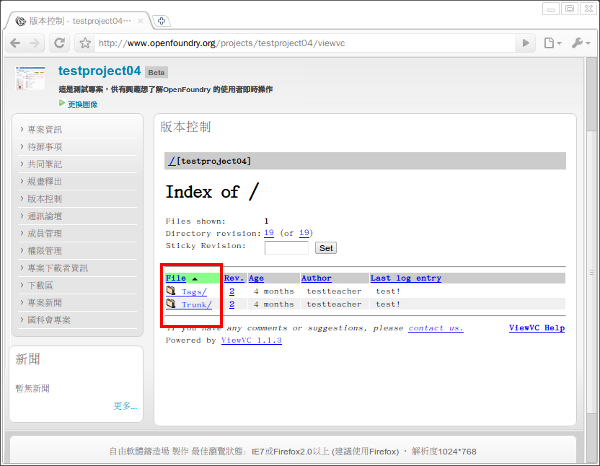
Task: Open the Tags/ directory link
Action: pyautogui.click(x=194, y=292)
